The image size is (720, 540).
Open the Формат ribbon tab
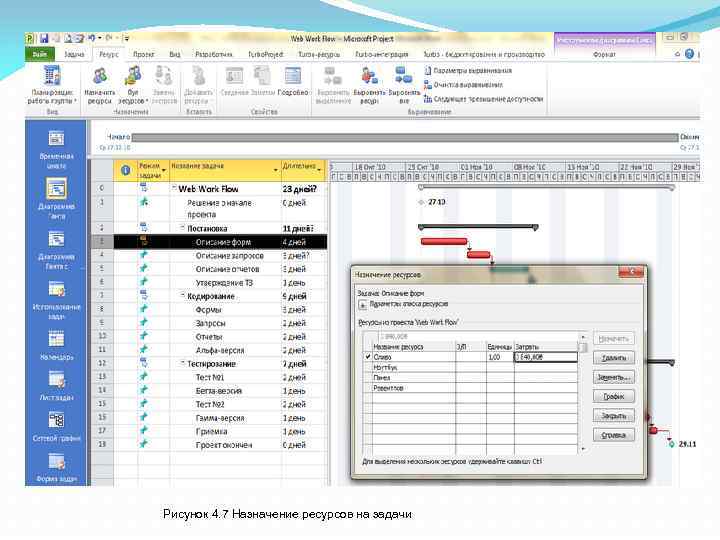click(604, 54)
